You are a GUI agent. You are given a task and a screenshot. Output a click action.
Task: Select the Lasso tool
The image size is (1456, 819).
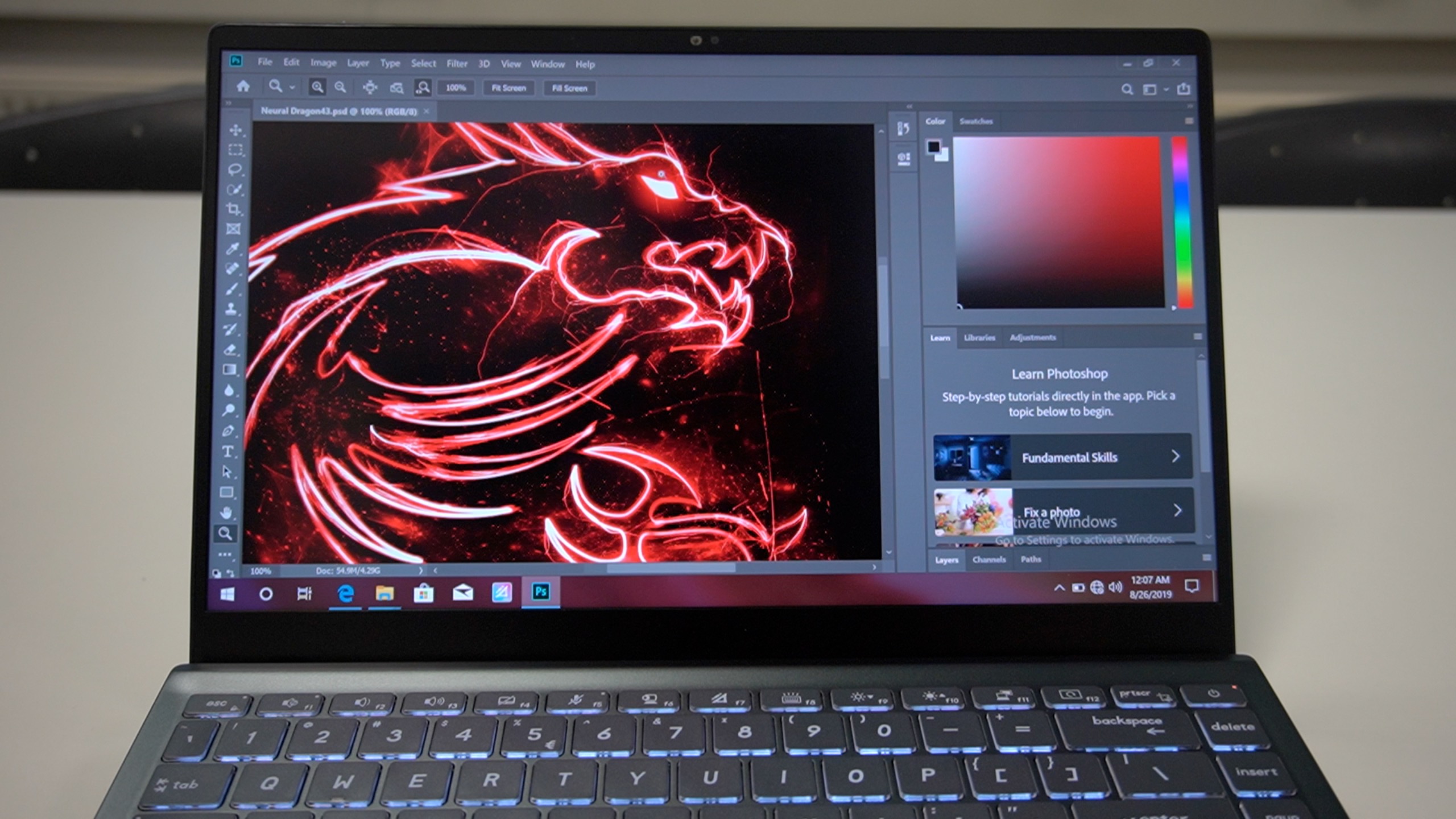235,169
